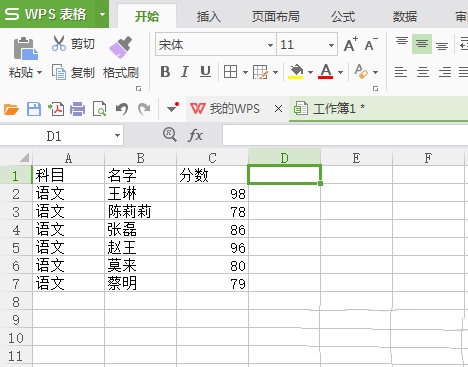Increase font size with A+ icon
468x367 pixels.
point(350,44)
